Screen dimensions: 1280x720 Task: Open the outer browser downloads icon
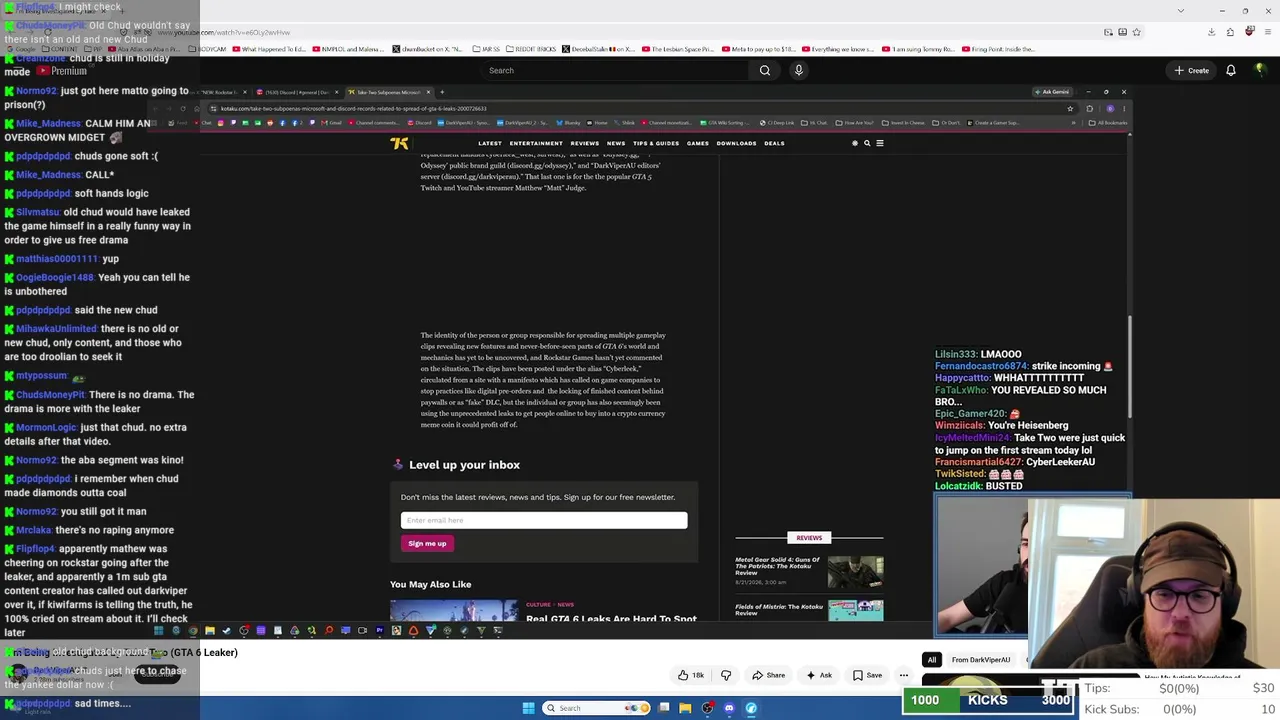[x=1211, y=32]
